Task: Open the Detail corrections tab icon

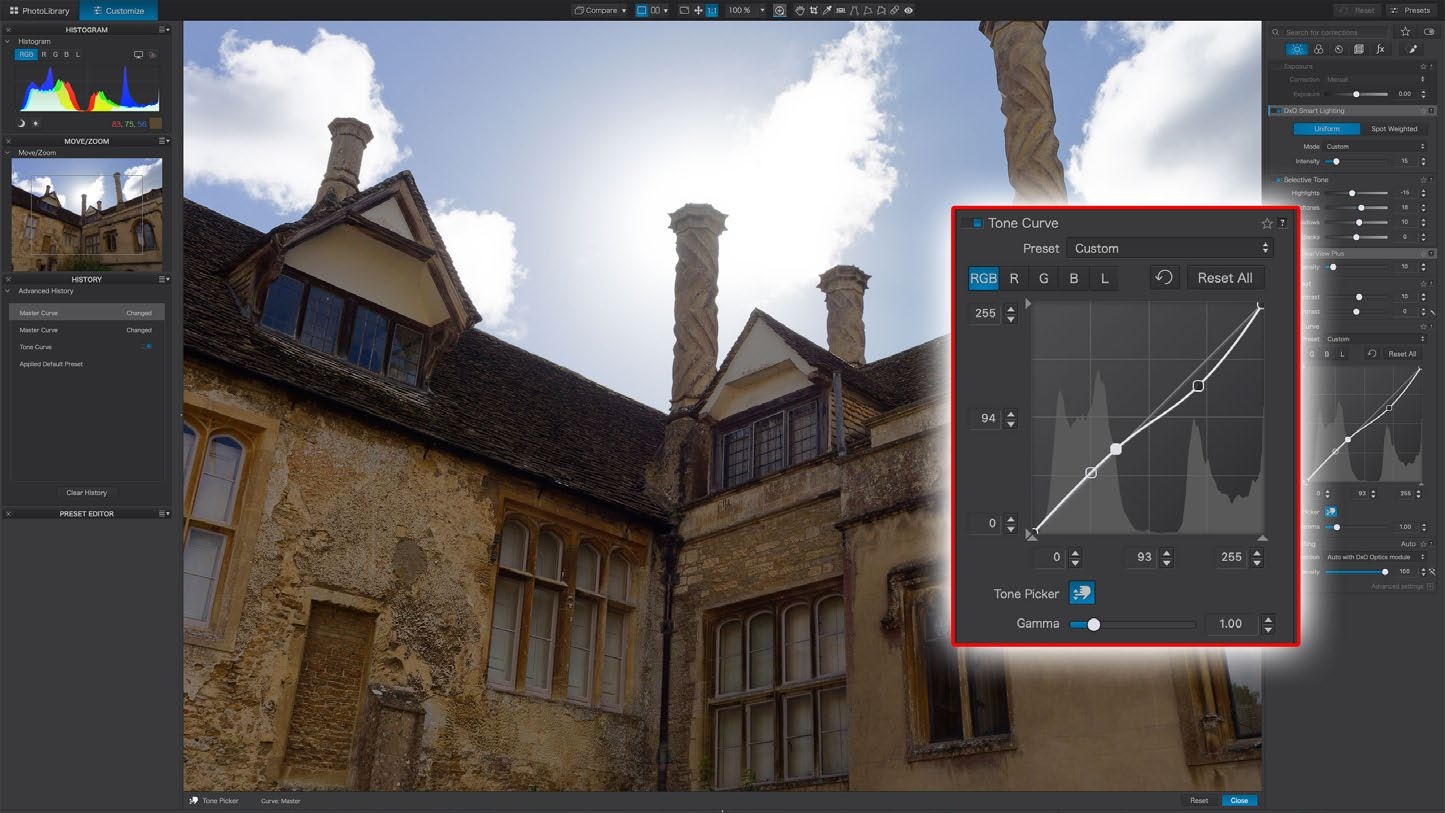Action: point(1339,49)
